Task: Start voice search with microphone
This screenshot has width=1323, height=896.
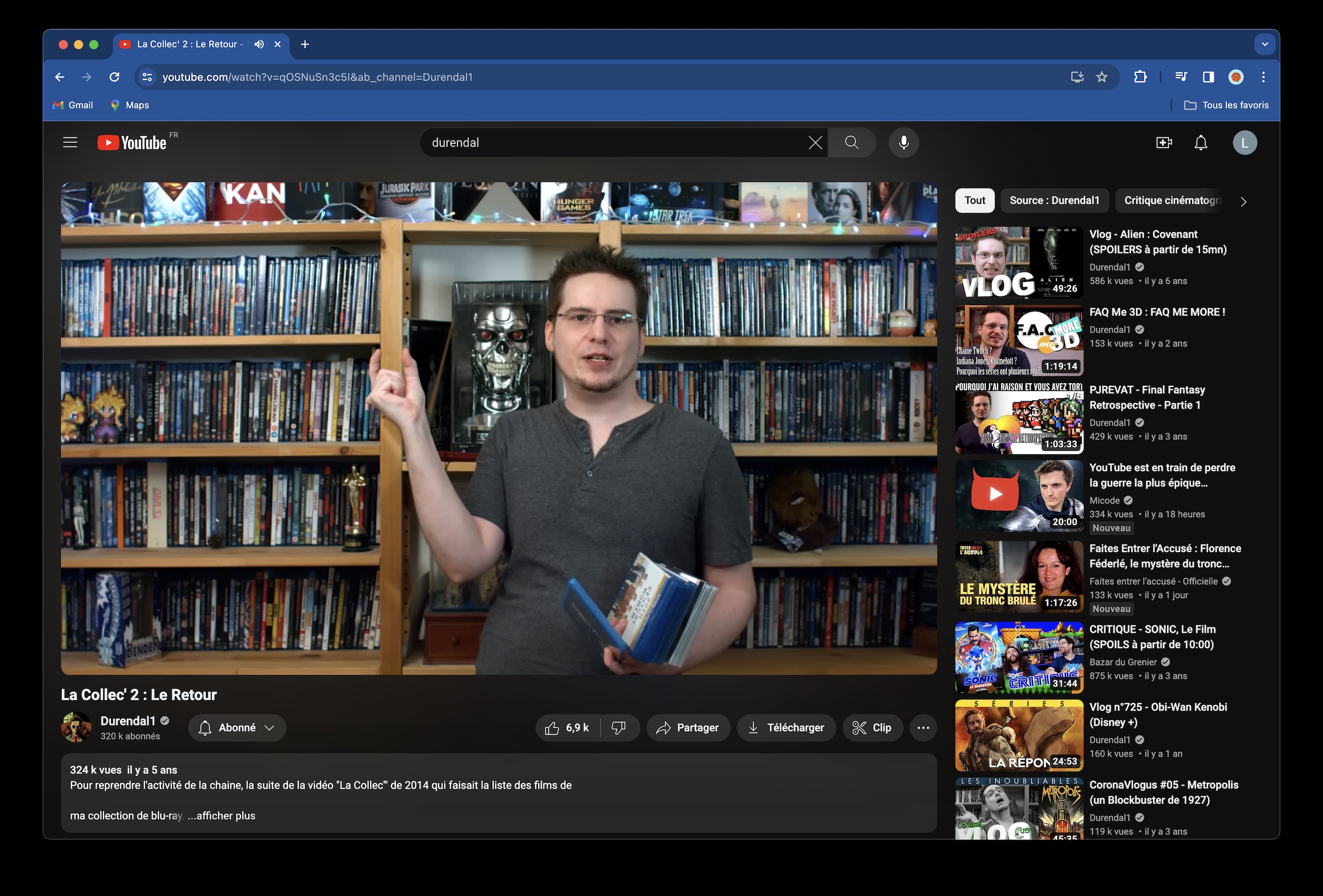Action: coord(903,142)
